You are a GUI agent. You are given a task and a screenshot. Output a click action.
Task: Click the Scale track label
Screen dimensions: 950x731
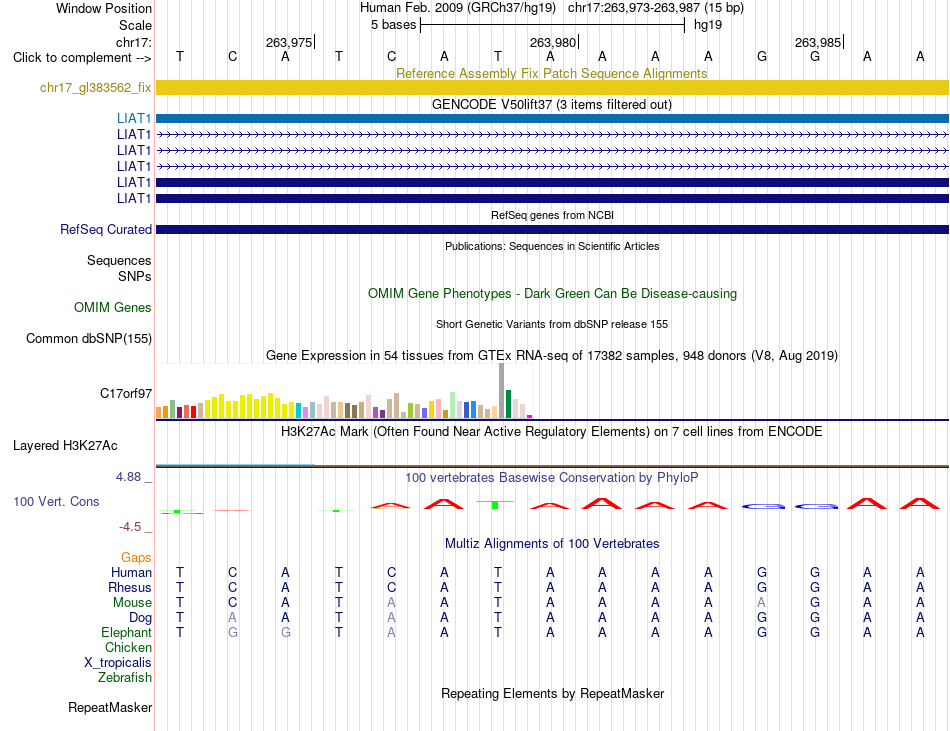coord(135,25)
